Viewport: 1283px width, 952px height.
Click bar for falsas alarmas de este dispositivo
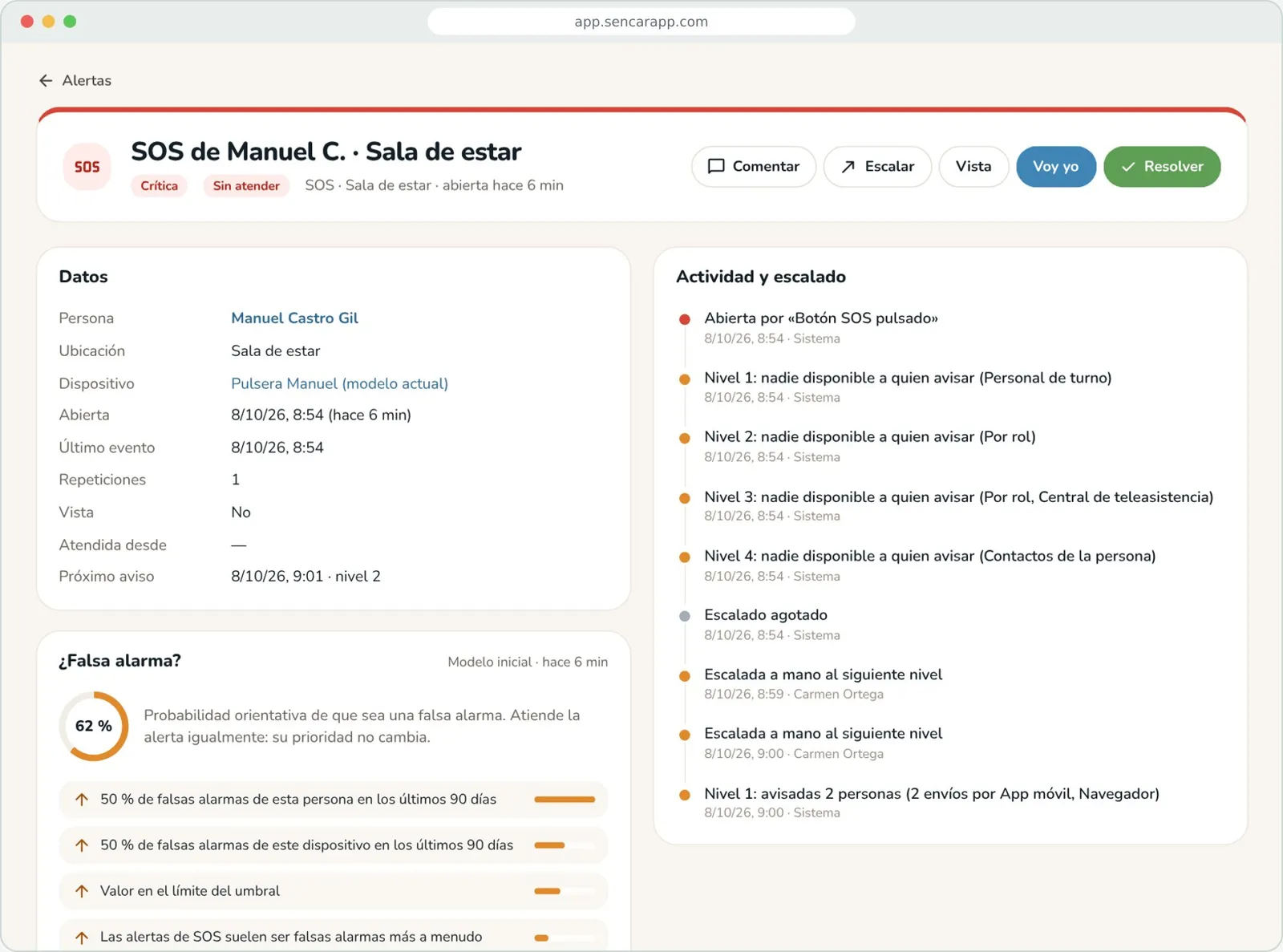click(x=565, y=845)
